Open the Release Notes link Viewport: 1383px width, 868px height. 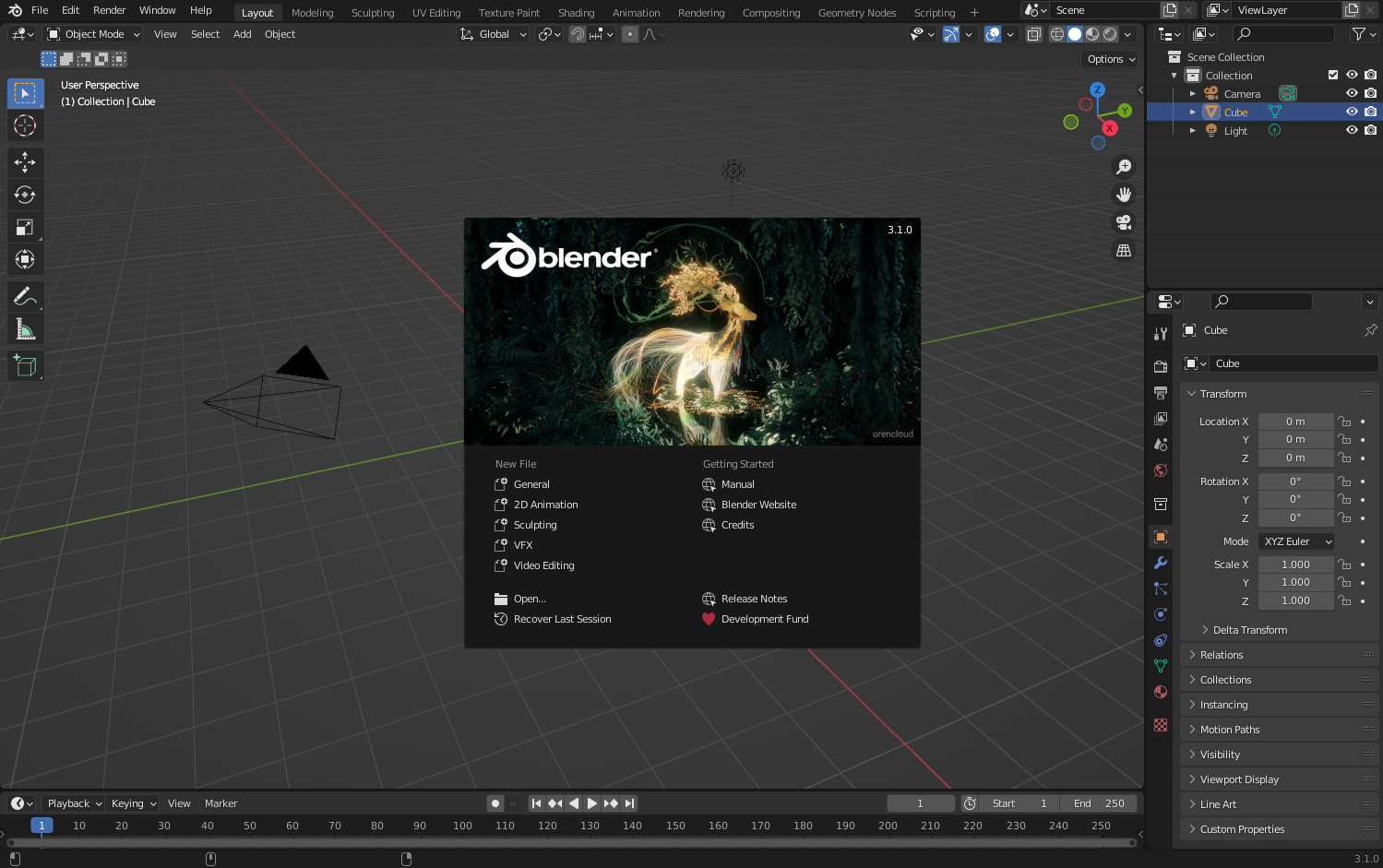(754, 599)
